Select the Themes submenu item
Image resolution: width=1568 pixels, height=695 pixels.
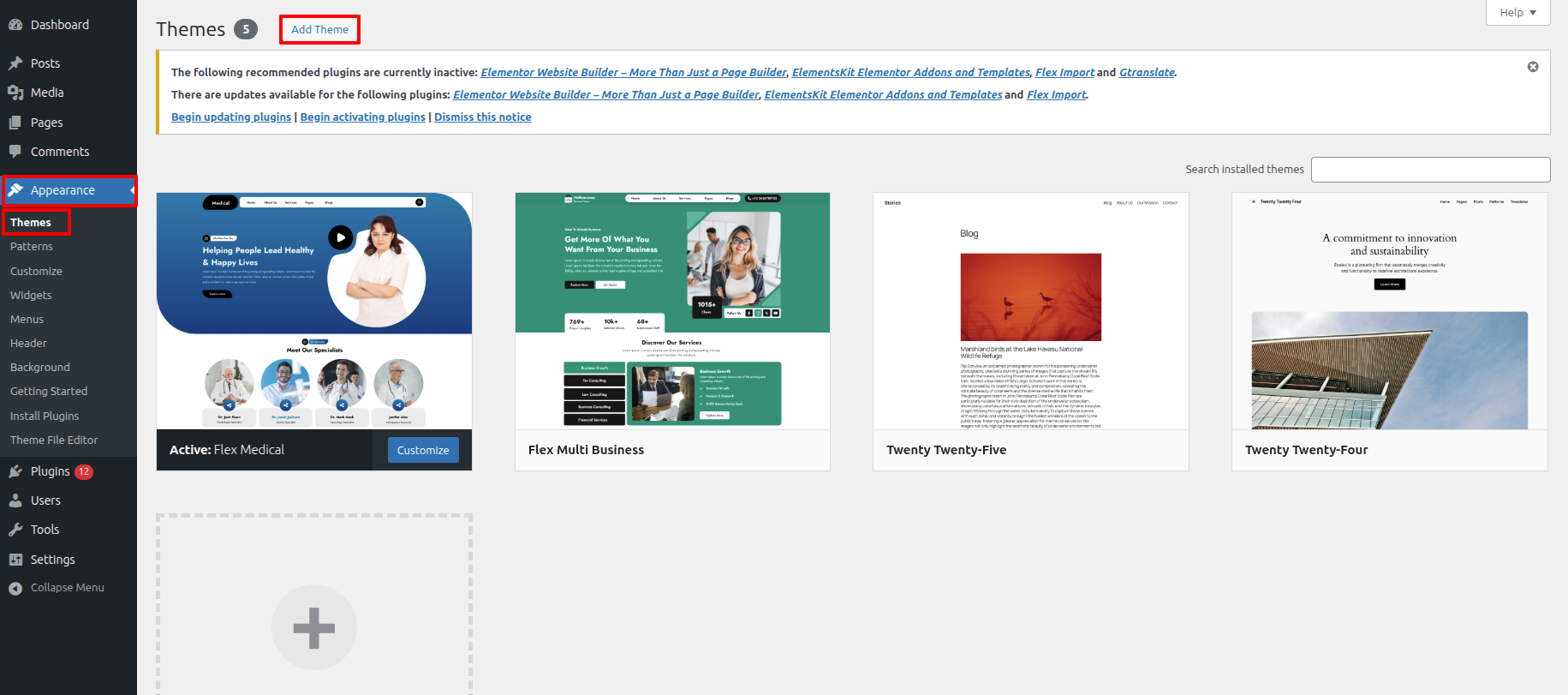[x=31, y=222]
